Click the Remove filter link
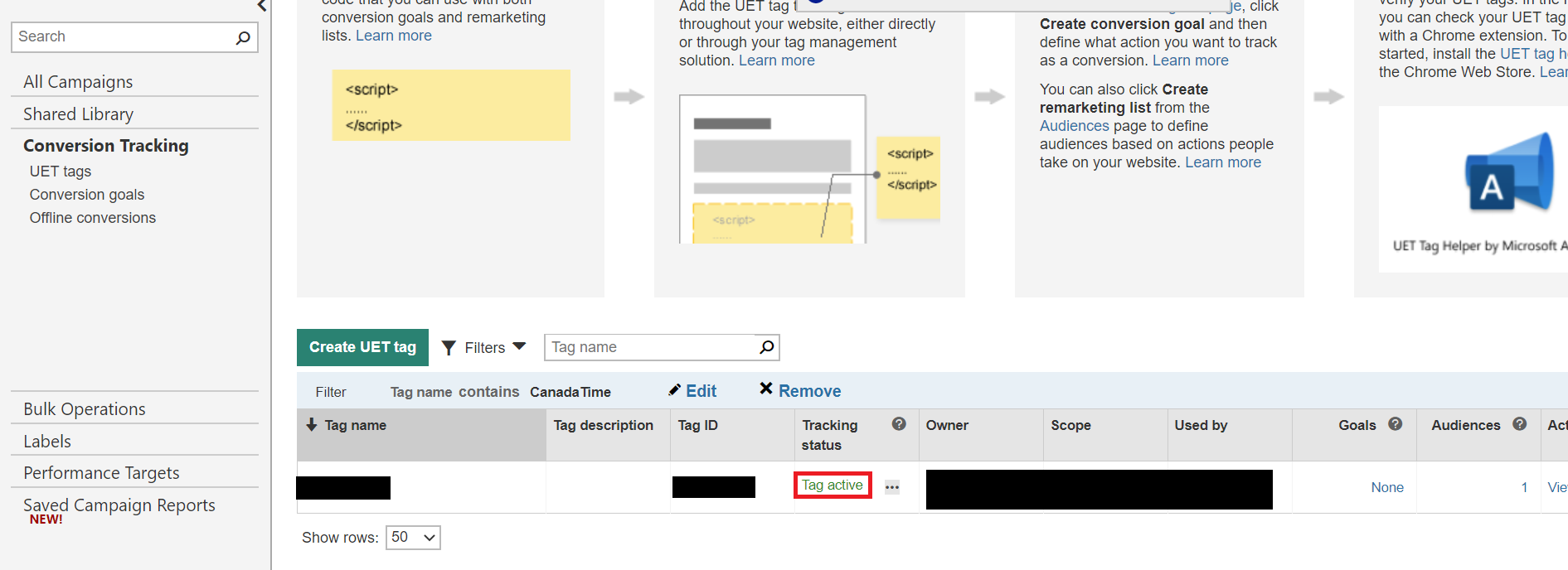The width and height of the screenshot is (1568, 570). click(809, 391)
